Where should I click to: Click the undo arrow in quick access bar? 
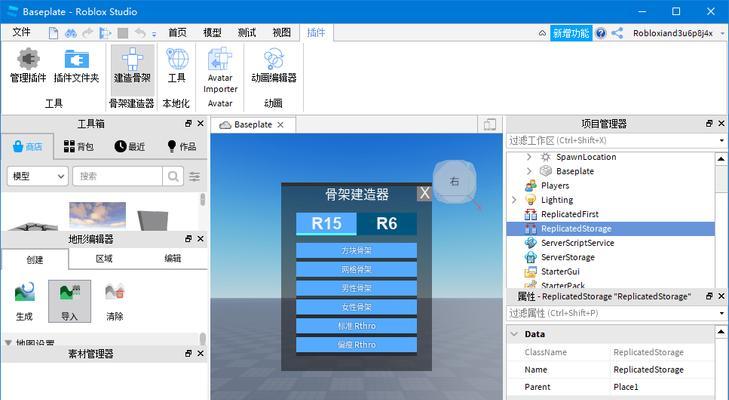(x=140, y=33)
